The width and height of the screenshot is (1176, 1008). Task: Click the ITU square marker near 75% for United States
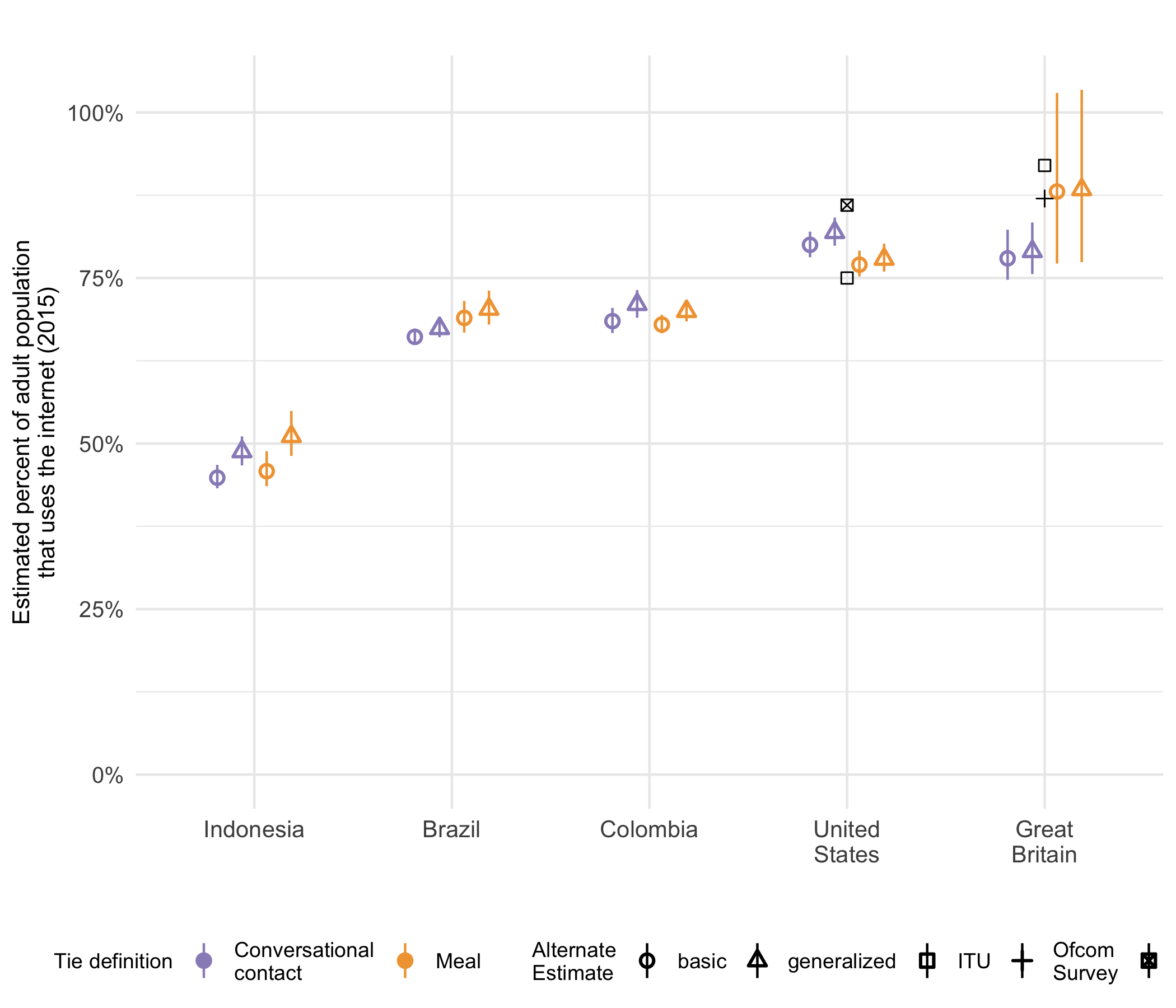click(x=847, y=278)
